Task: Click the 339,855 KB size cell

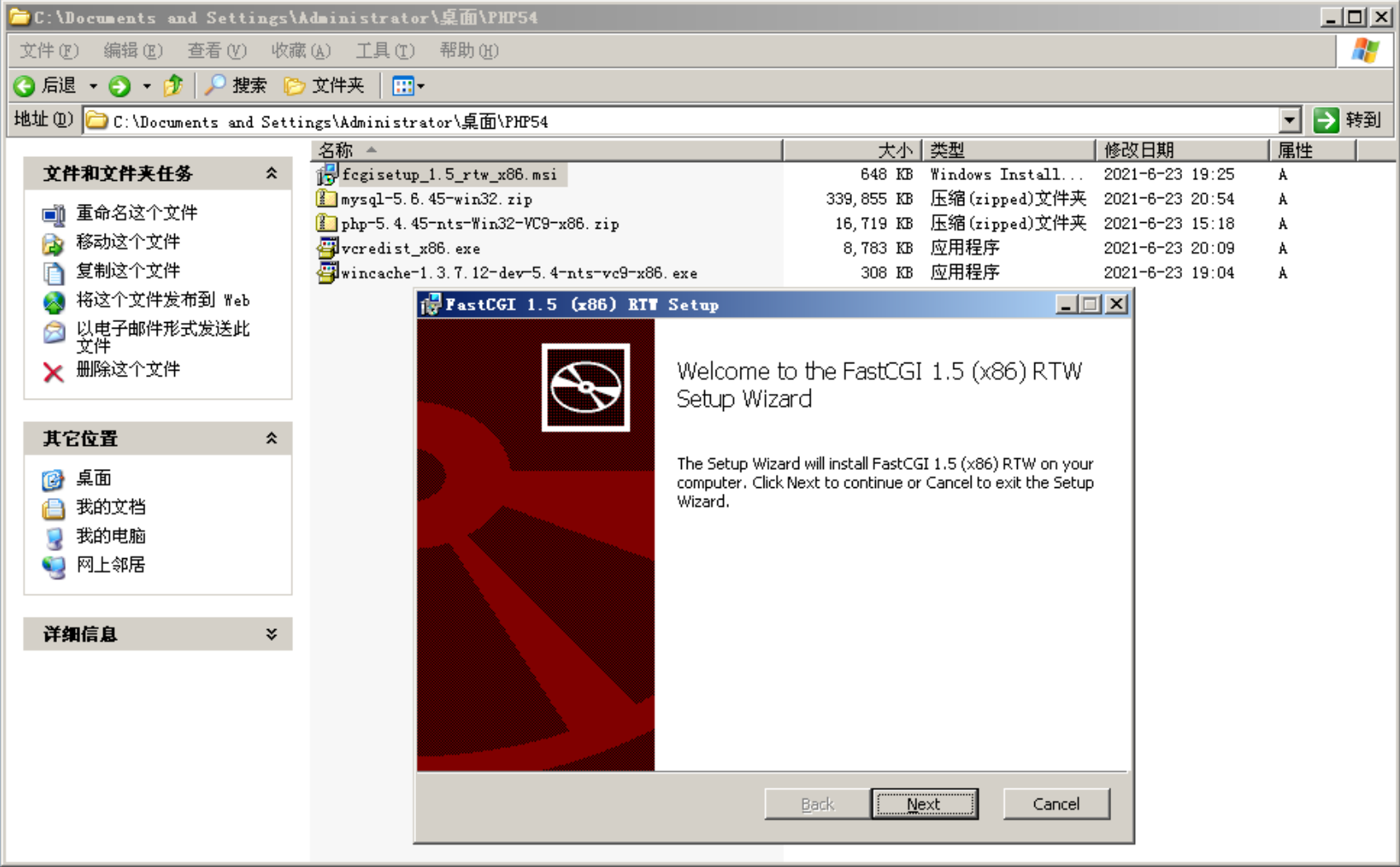Action: point(869,199)
